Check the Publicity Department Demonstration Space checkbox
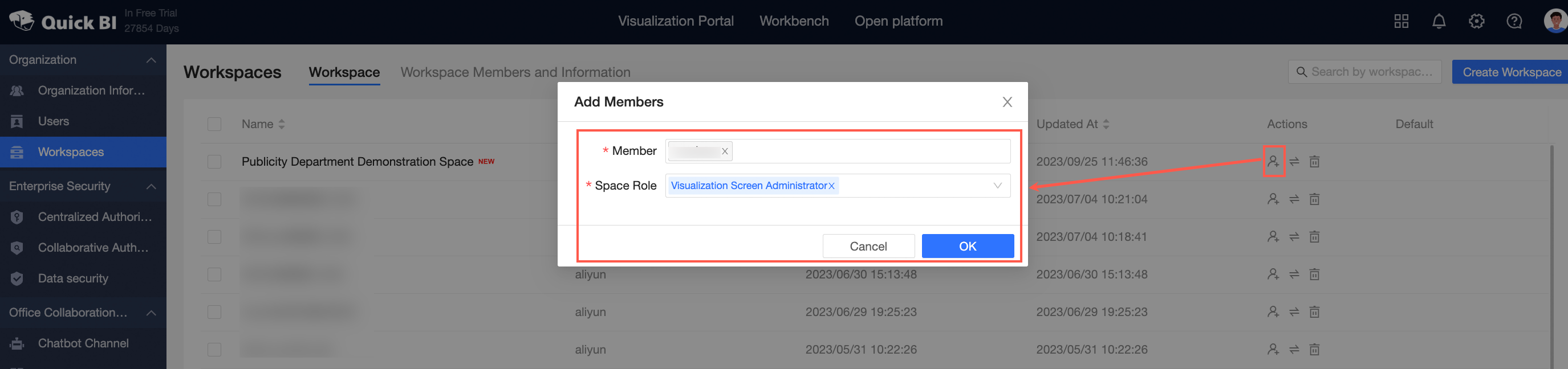The image size is (1568, 369). [214, 162]
